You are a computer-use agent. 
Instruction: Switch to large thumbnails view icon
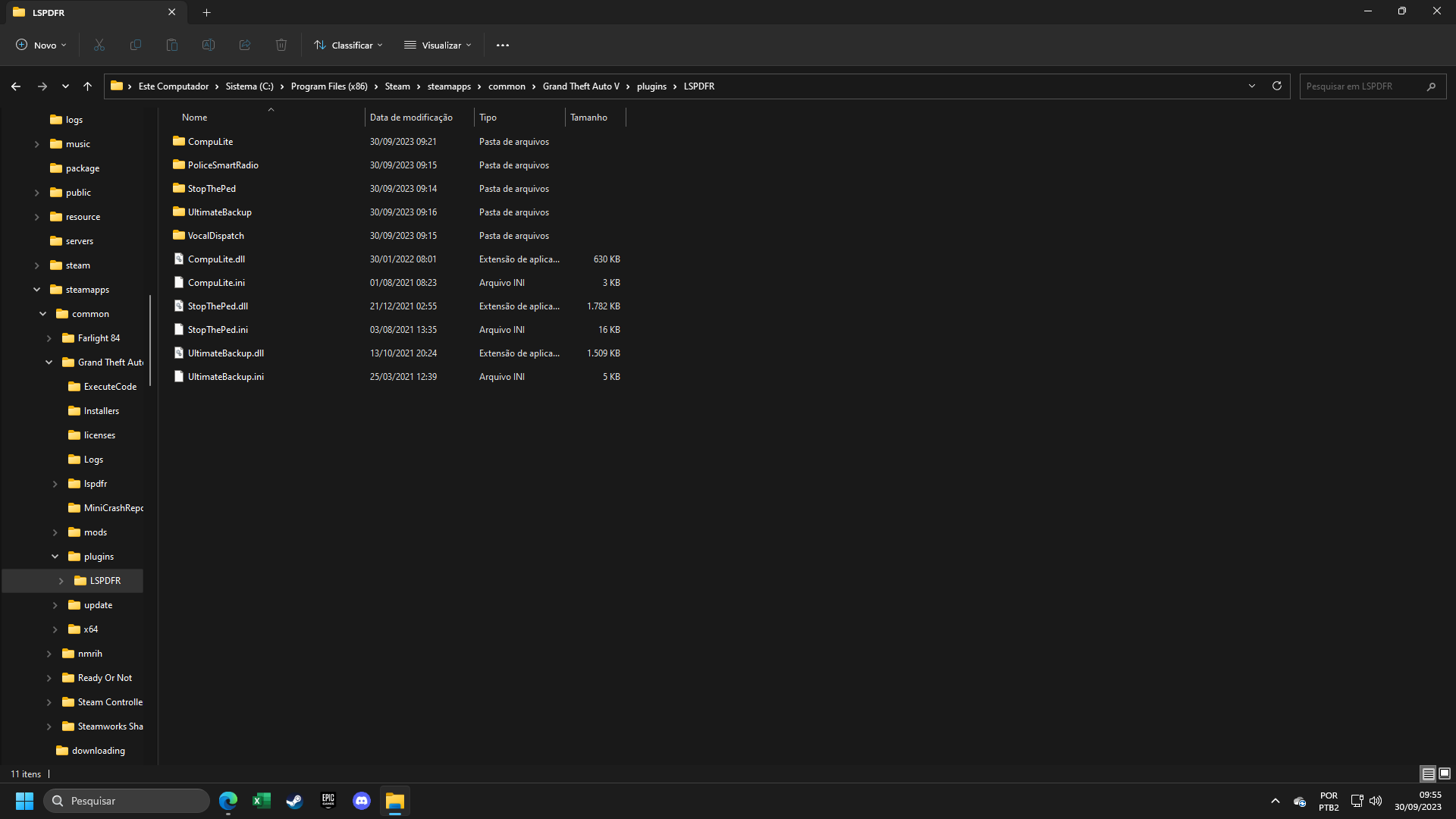1445,773
